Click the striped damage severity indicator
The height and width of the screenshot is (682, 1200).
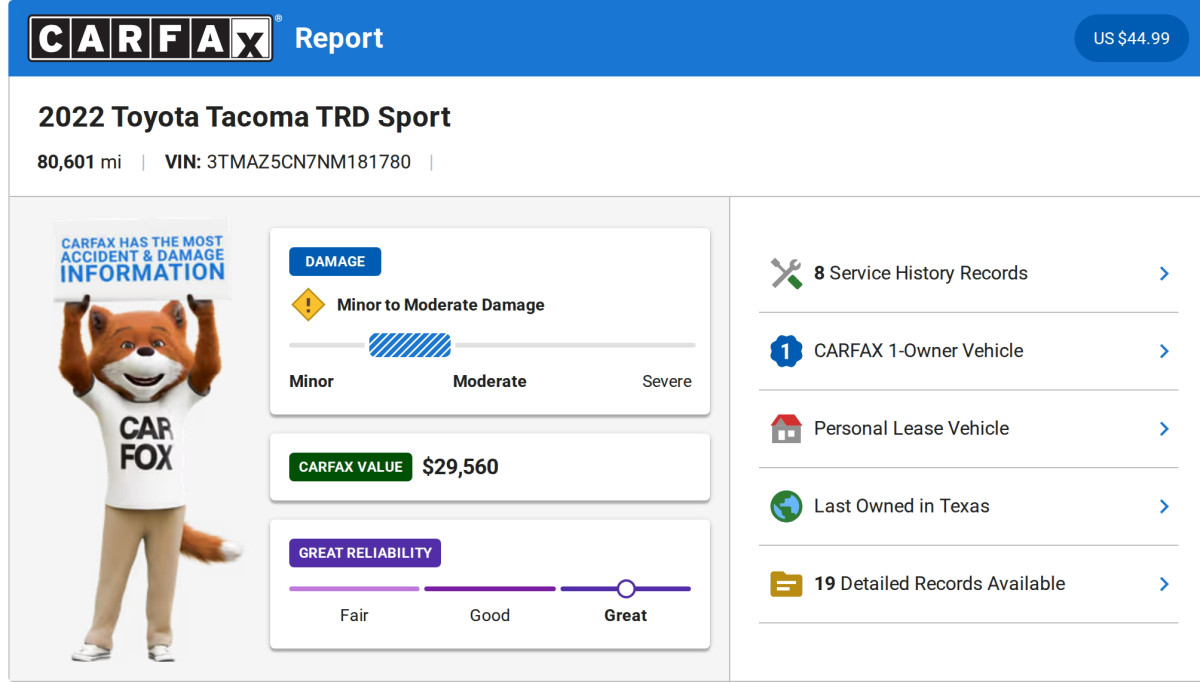tap(410, 345)
